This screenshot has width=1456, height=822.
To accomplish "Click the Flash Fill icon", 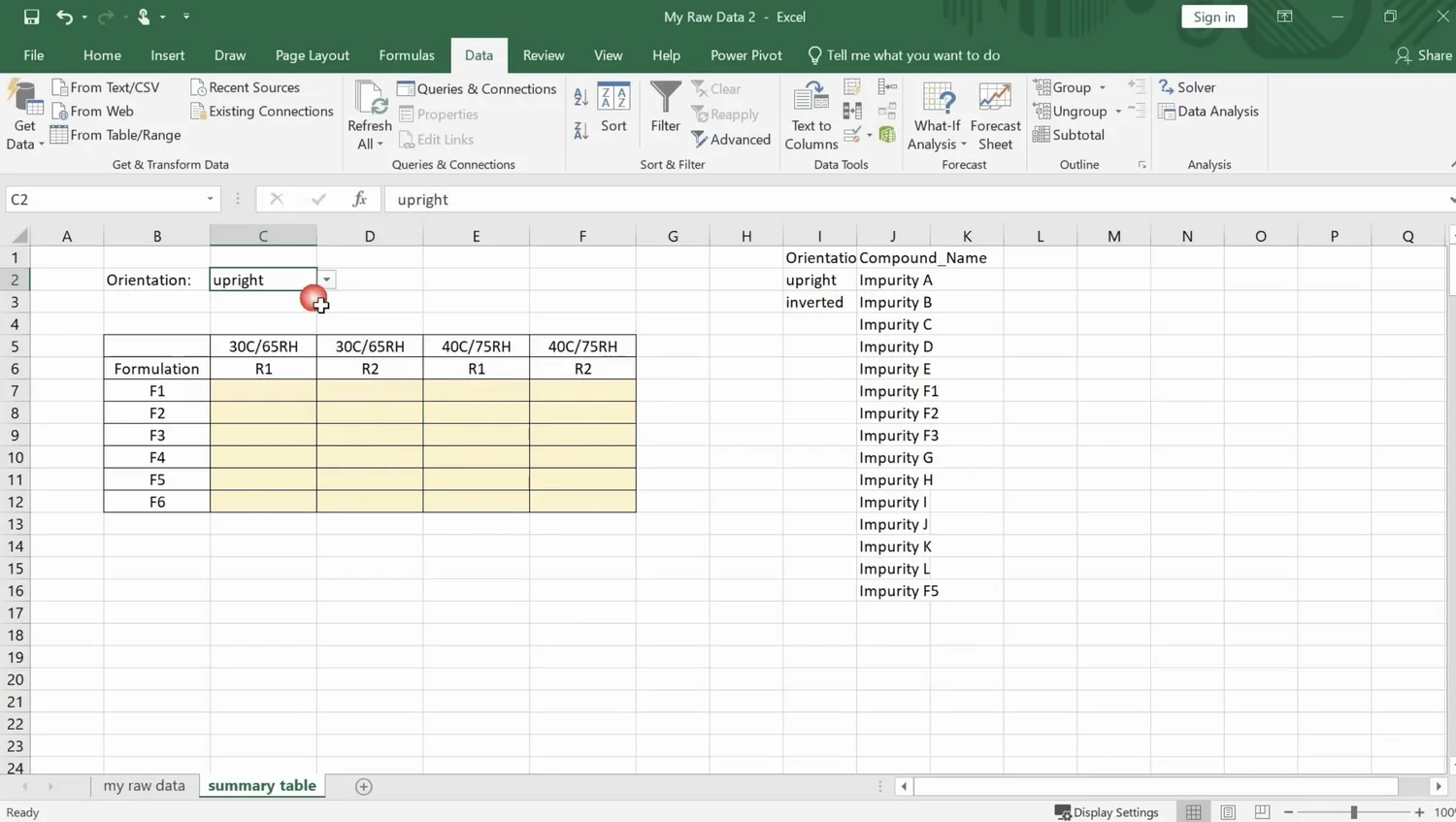I will coord(852,87).
